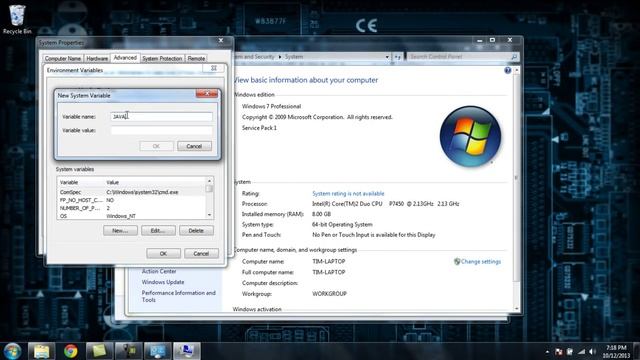Viewport: 640px width, 360px height.
Task: Click Edit... under System variables
Action: pos(158,231)
